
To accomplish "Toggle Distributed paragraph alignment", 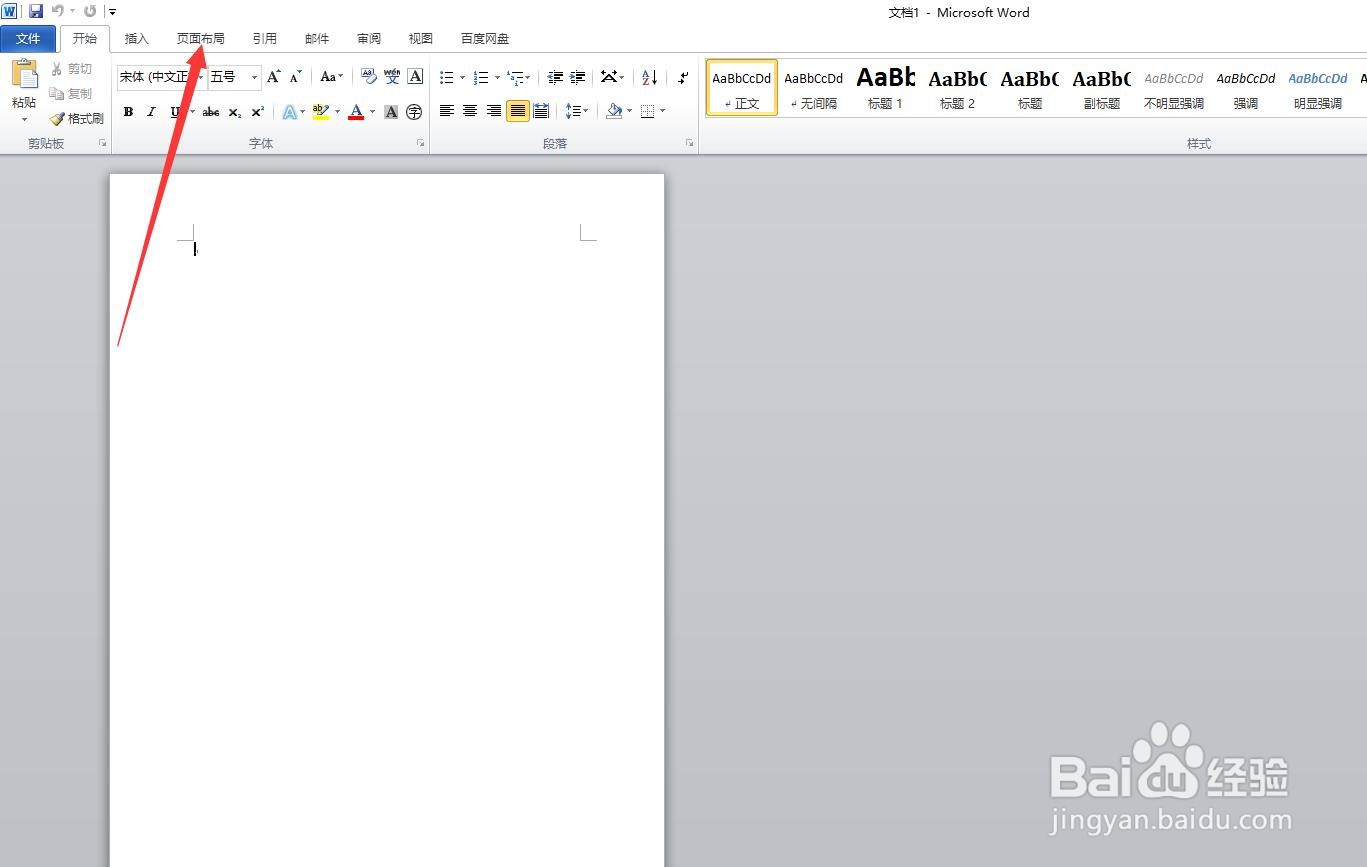I will point(541,111).
